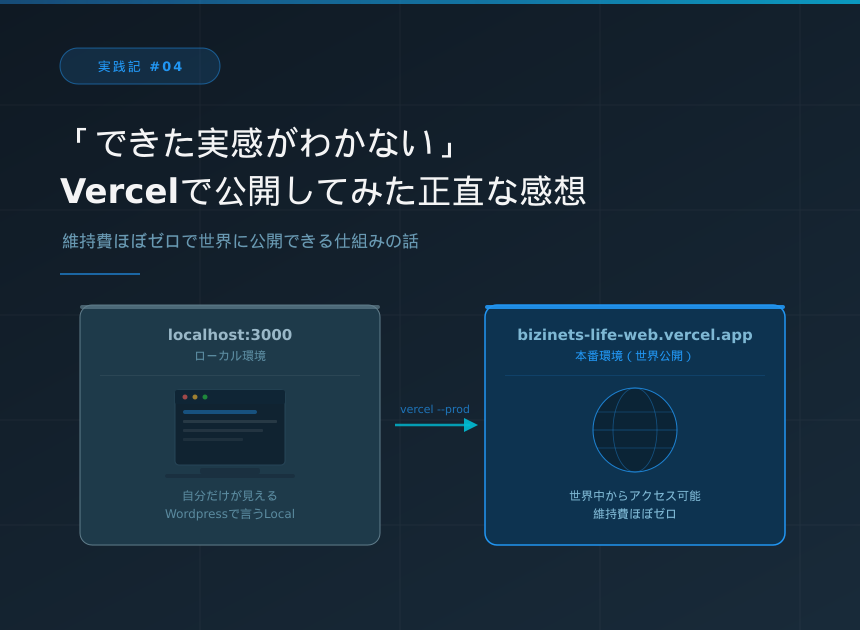
Task: Click the Vercelで公開してみた正直な感想 title line
Action: click(x=322, y=191)
